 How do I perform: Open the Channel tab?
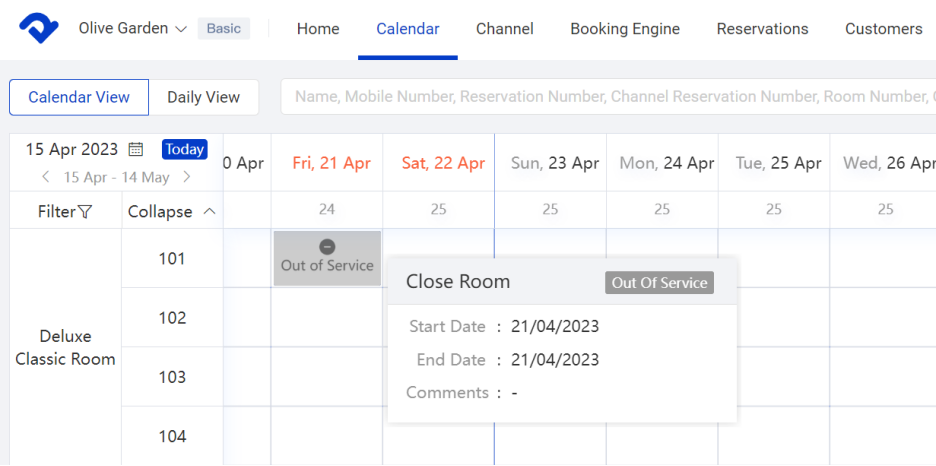[x=504, y=29]
